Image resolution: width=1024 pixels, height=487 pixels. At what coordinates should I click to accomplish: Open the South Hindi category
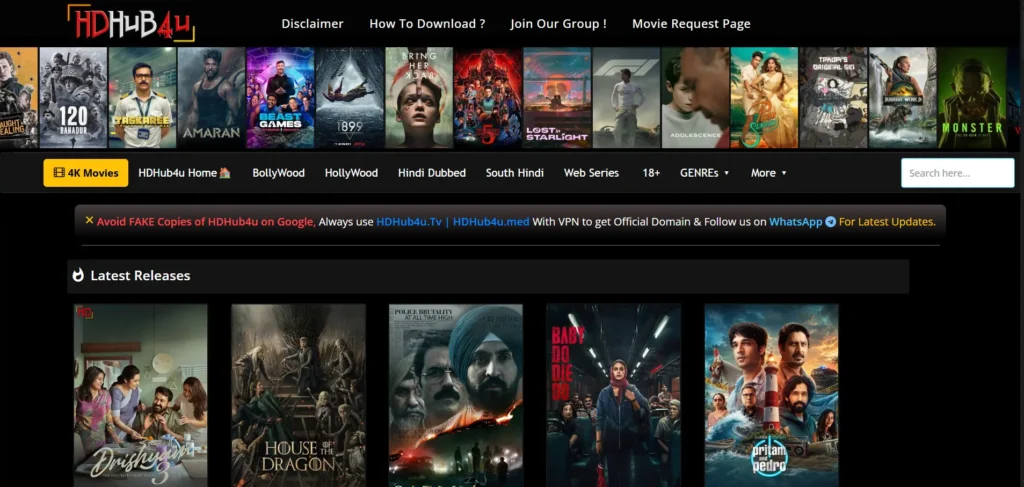pyautogui.click(x=515, y=173)
